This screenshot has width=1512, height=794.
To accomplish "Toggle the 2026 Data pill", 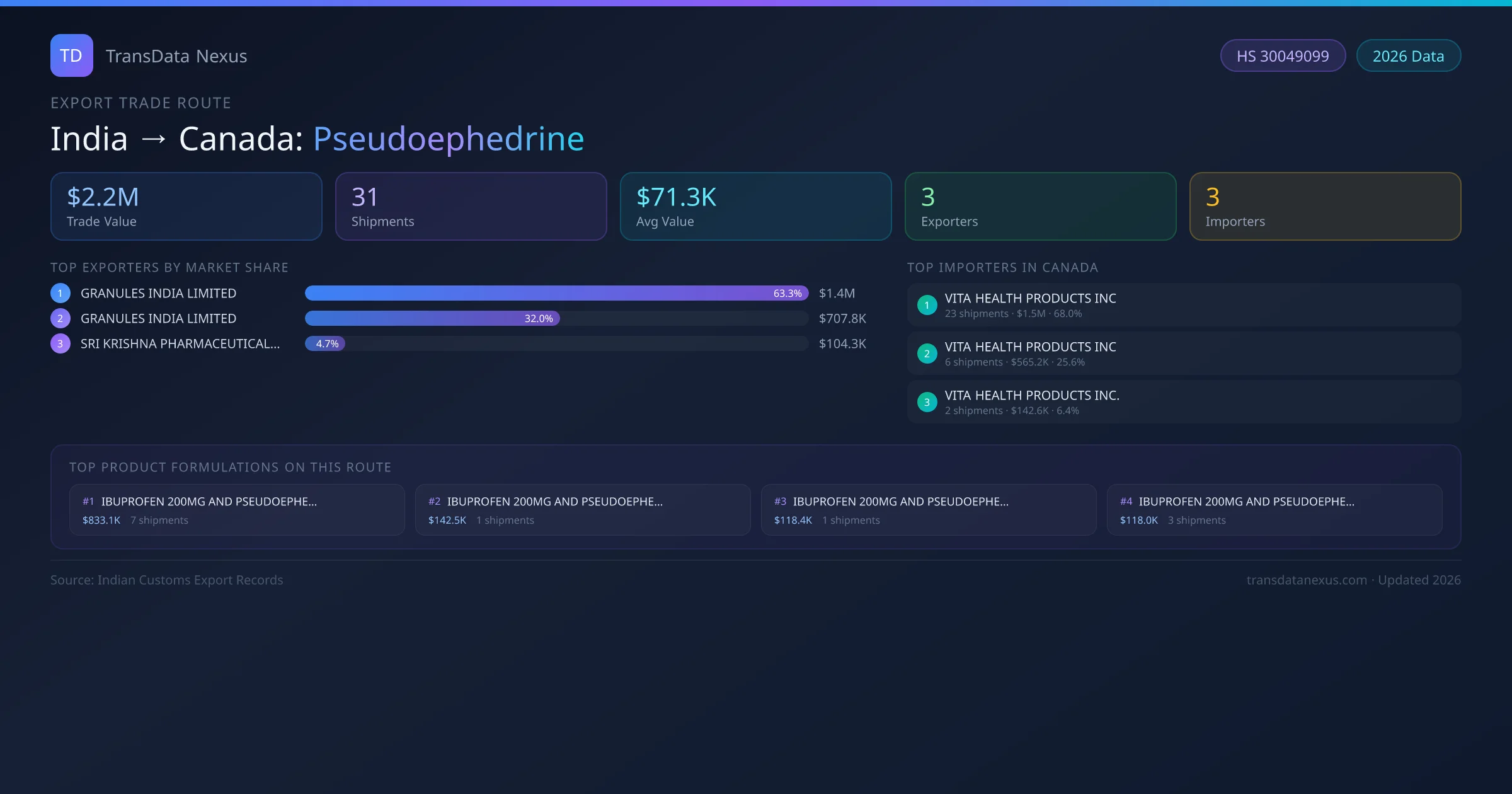I will click(x=1408, y=55).
